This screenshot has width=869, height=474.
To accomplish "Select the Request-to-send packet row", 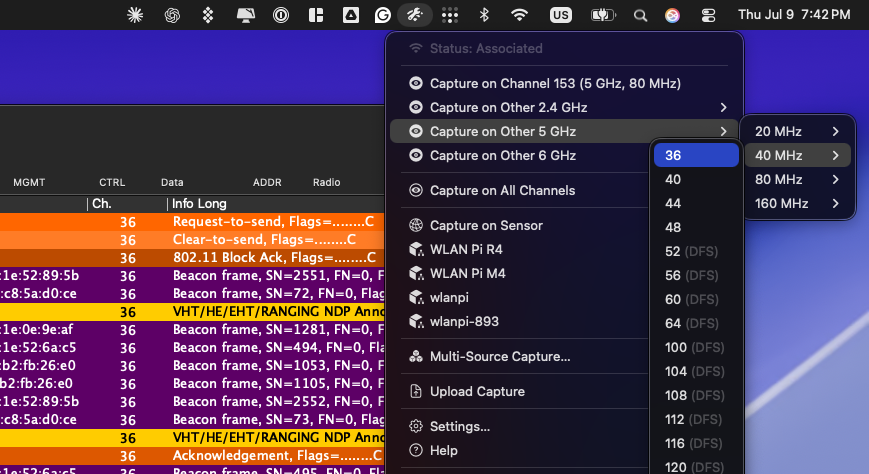I will (x=192, y=222).
